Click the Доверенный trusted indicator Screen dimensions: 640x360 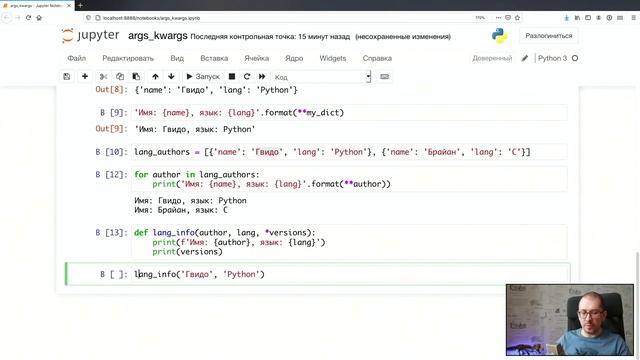click(x=492, y=58)
